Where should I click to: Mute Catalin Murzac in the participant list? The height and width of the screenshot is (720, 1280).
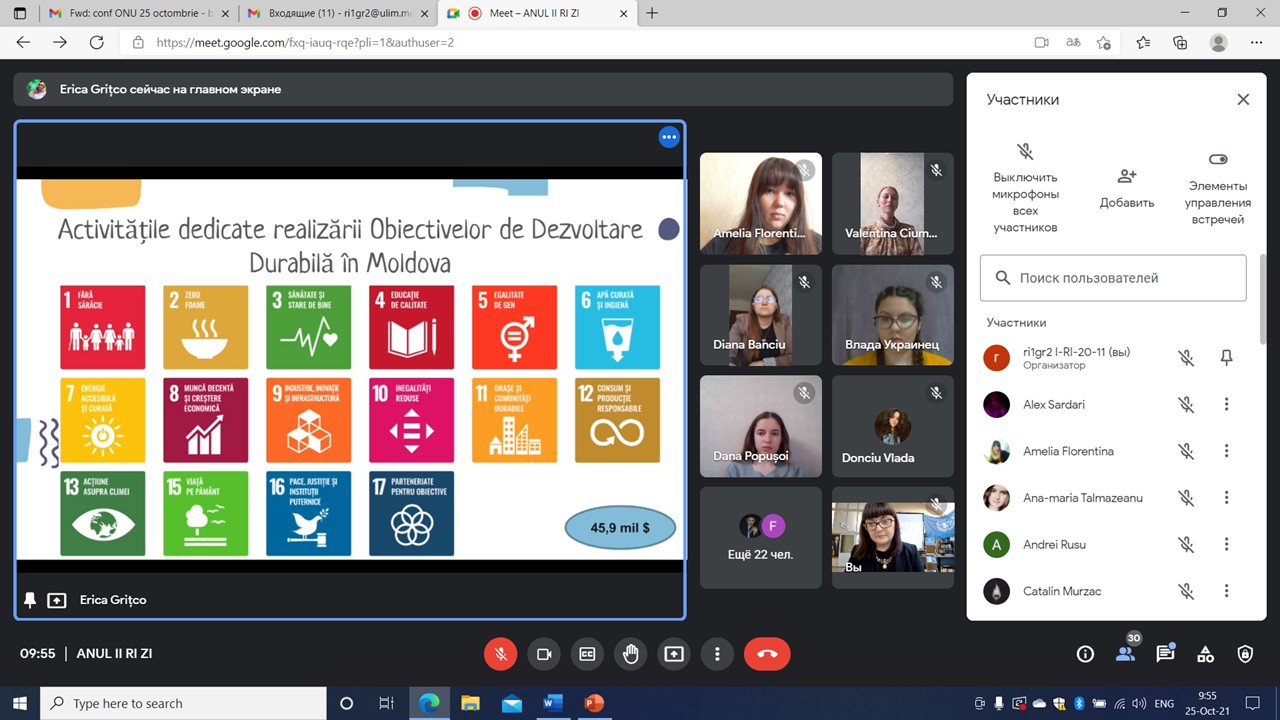point(1186,591)
